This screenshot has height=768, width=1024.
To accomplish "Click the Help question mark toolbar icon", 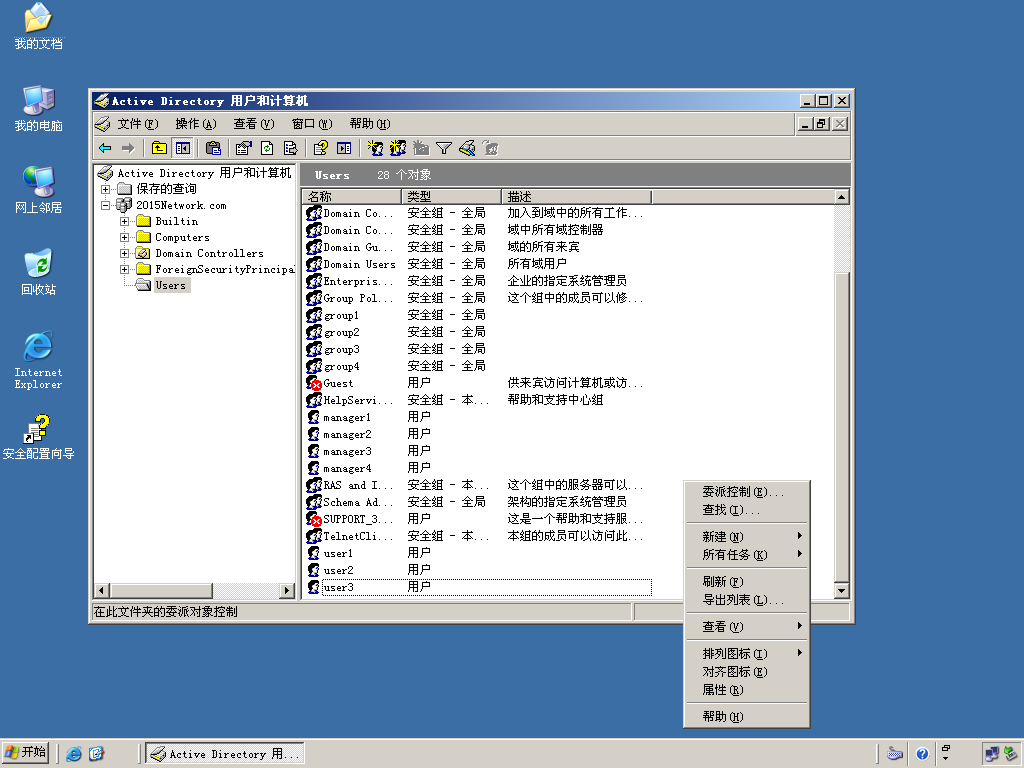I will (320, 148).
